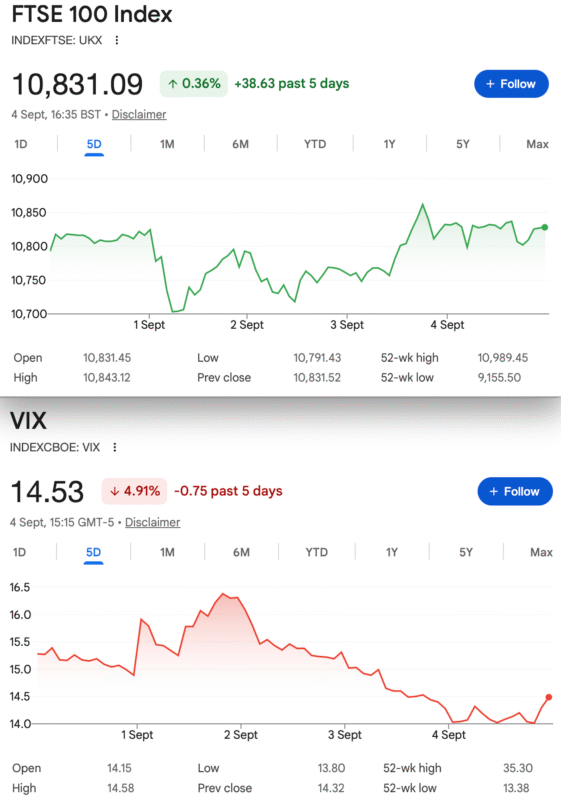Click red endpoint dot on VIX chart
Image resolution: width=561 pixels, height=800 pixels.
[x=549, y=697]
